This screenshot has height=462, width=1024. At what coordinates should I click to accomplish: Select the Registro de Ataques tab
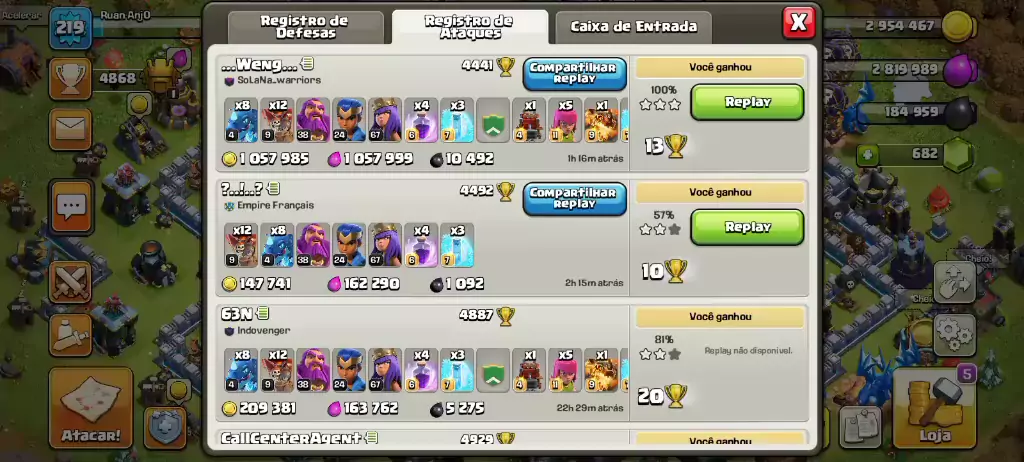click(470, 27)
